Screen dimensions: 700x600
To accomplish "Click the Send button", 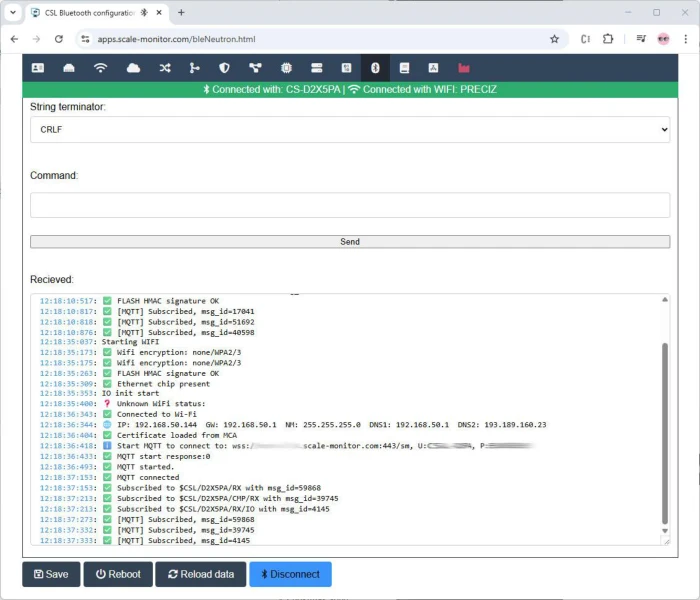I will (350, 242).
